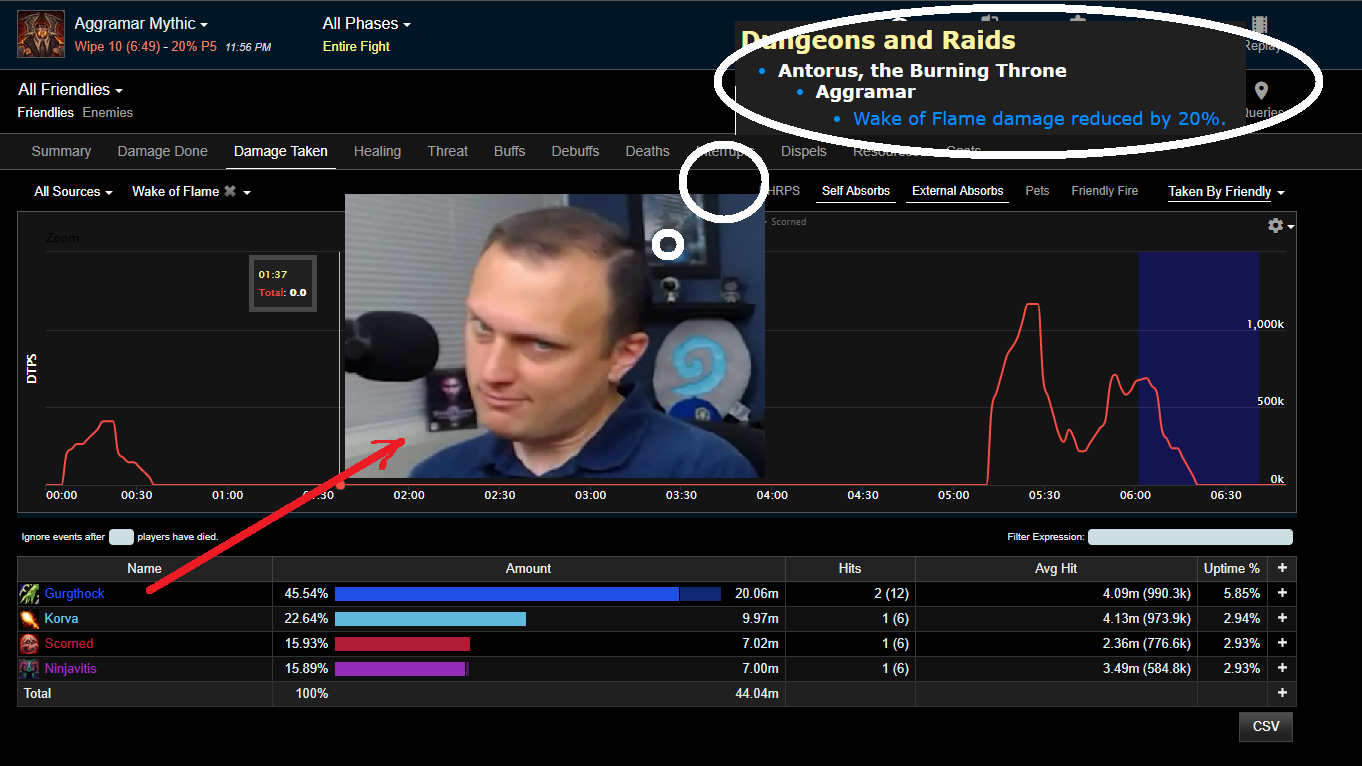This screenshot has width=1362, height=766.
Task: Open Korva's player link
Action: pyautogui.click(x=61, y=619)
